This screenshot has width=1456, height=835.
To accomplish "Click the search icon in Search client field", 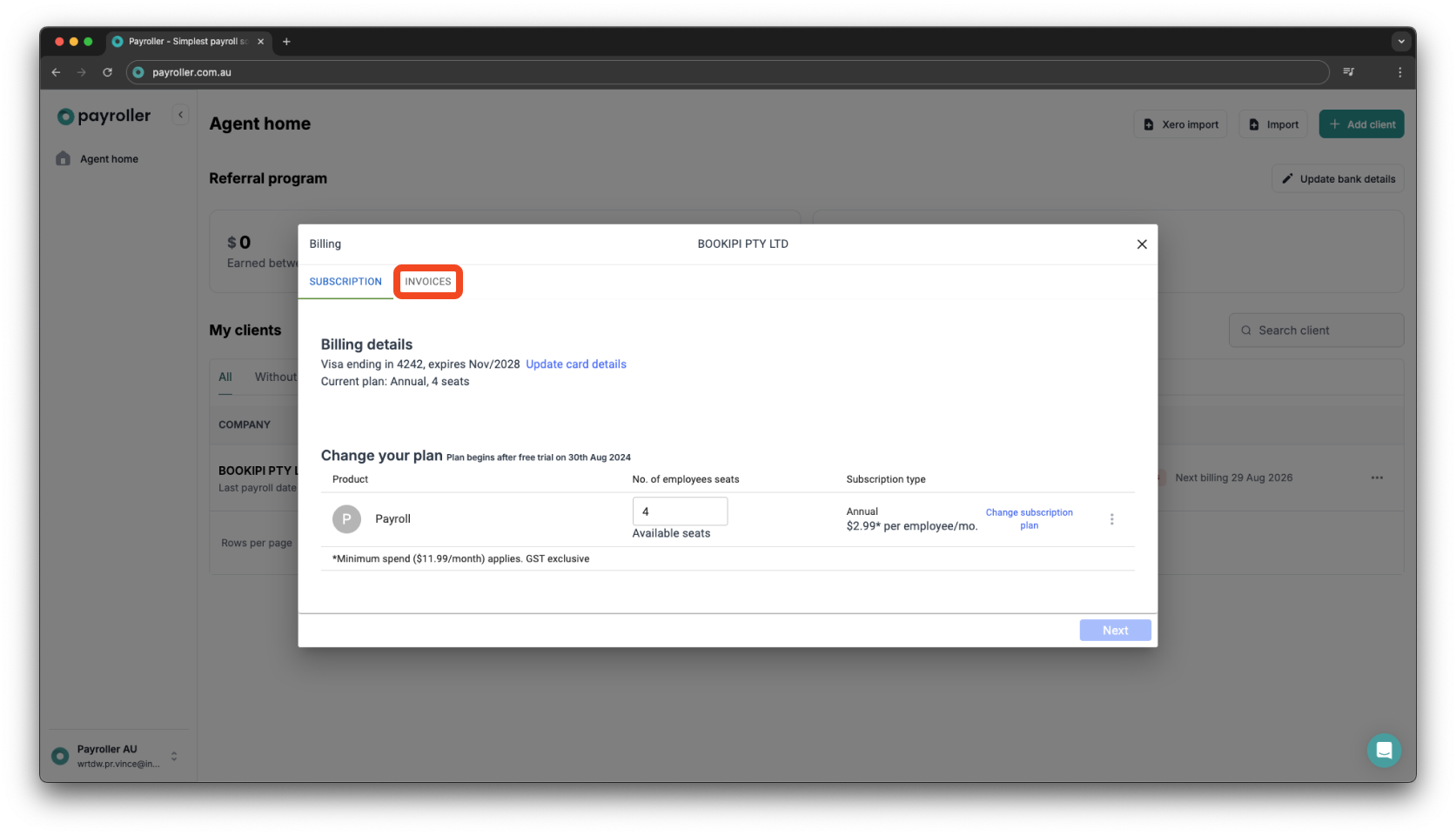I will pos(1246,330).
